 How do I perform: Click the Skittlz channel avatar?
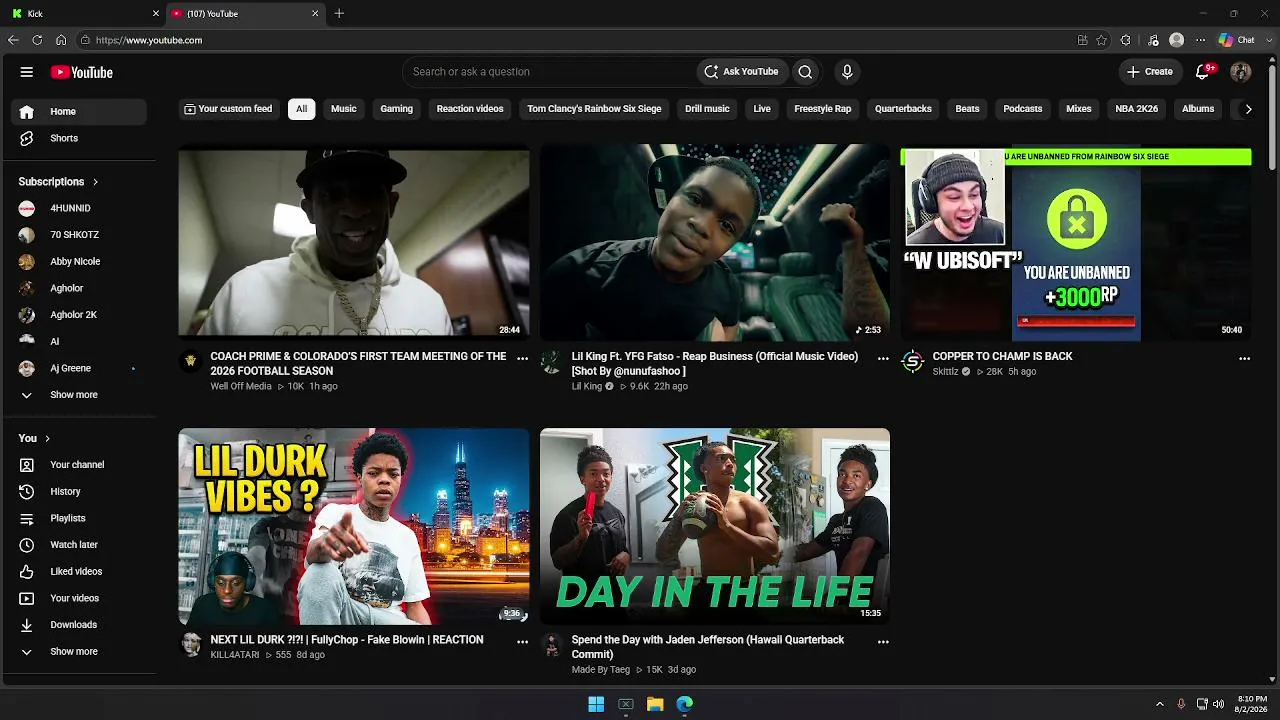[x=912, y=361]
